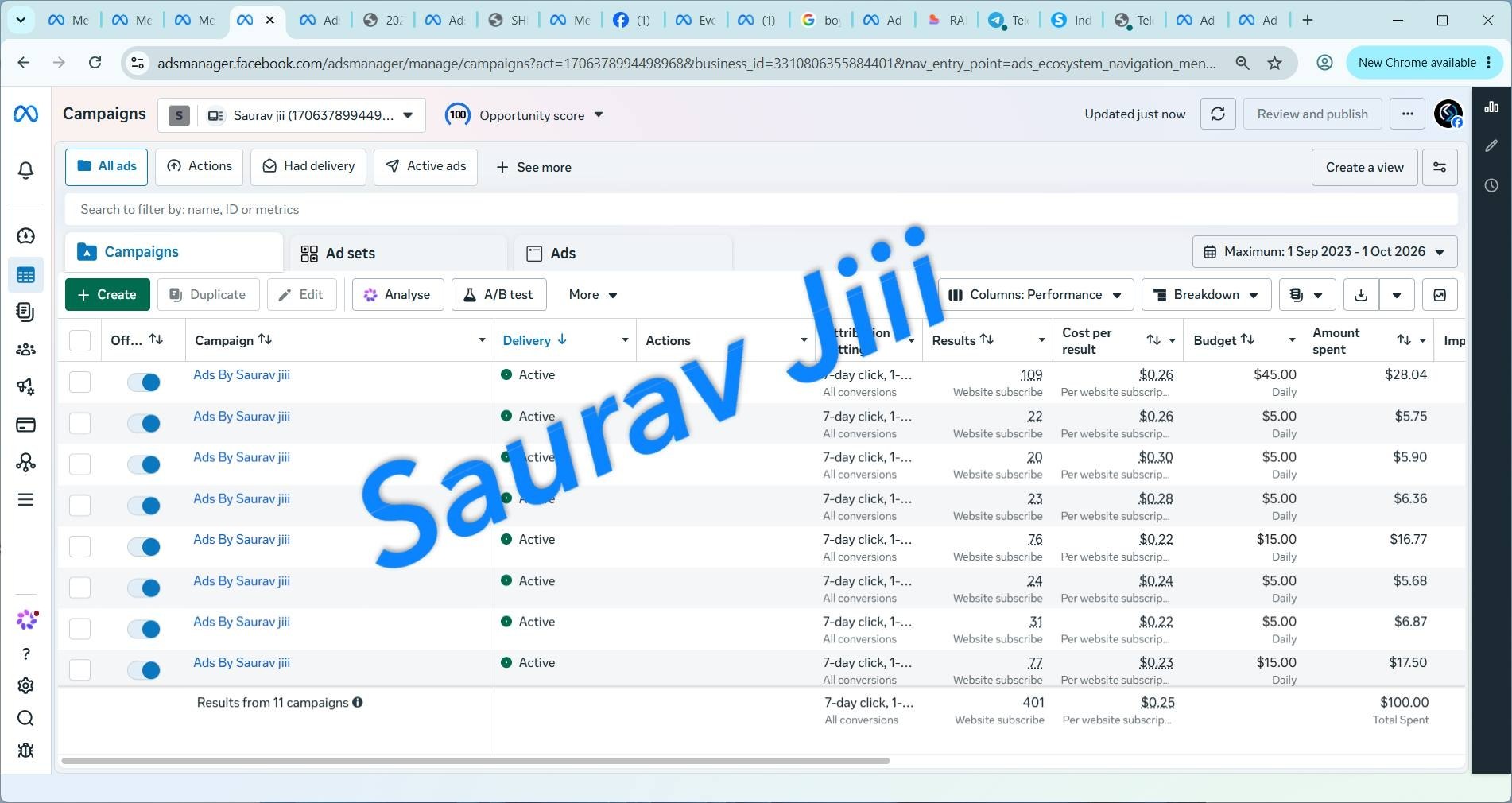Click the green Create button
Viewport: 1512px width, 803px height.
pyautogui.click(x=107, y=295)
